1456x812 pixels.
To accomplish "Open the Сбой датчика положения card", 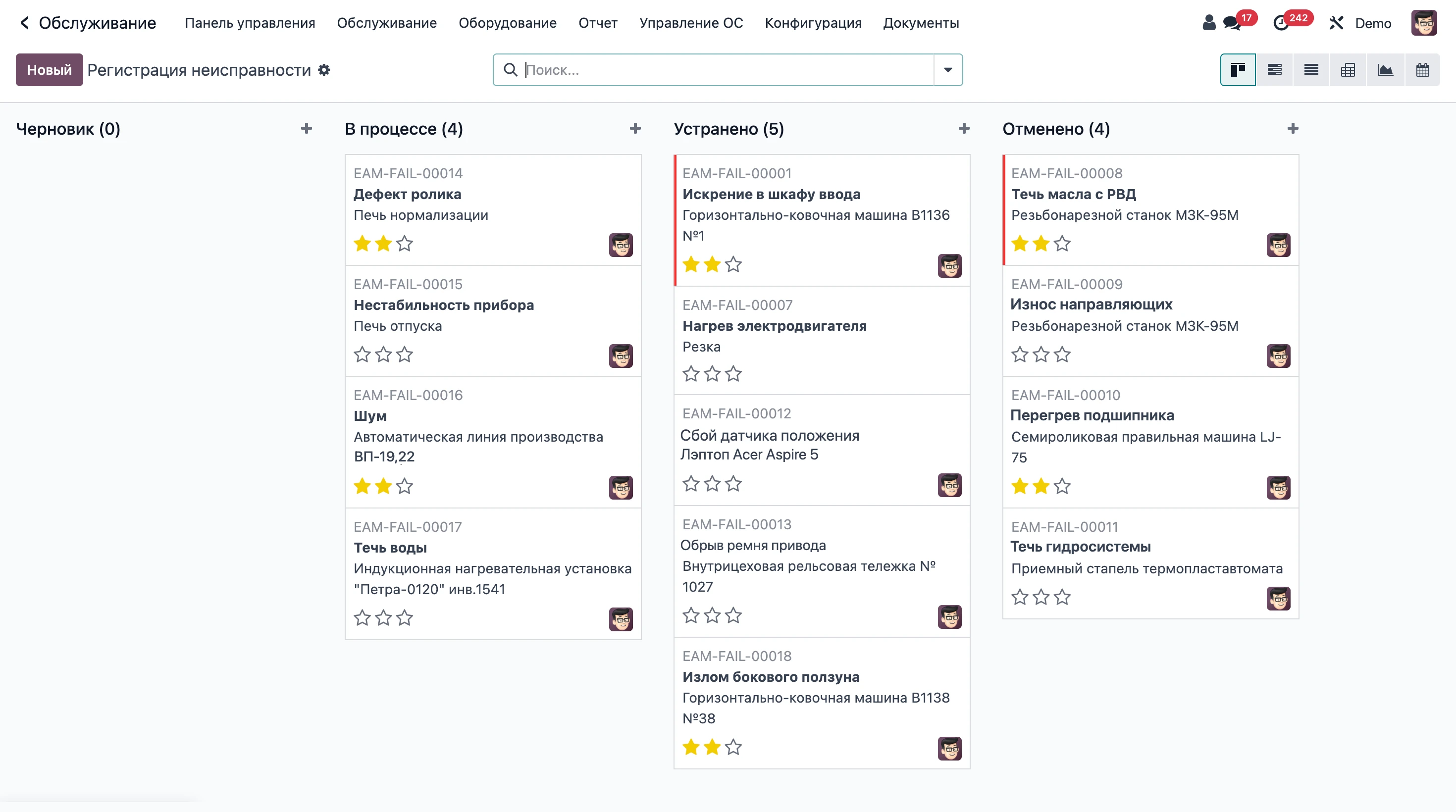I will point(822,450).
